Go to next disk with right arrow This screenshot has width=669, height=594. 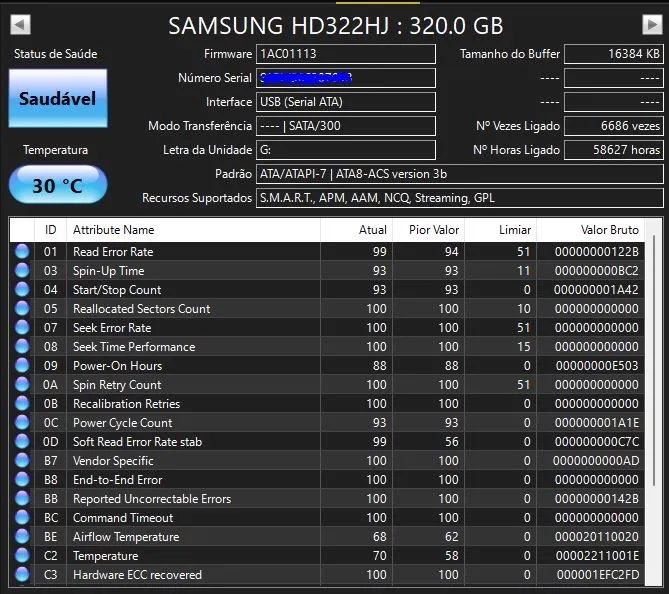point(652,24)
